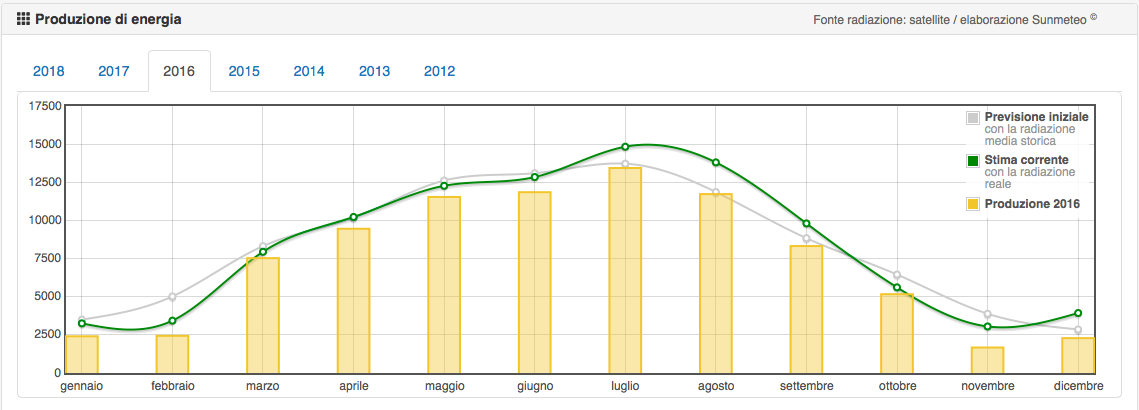Click the grid icon beside Produzione di energia

[x=23, y=19]
